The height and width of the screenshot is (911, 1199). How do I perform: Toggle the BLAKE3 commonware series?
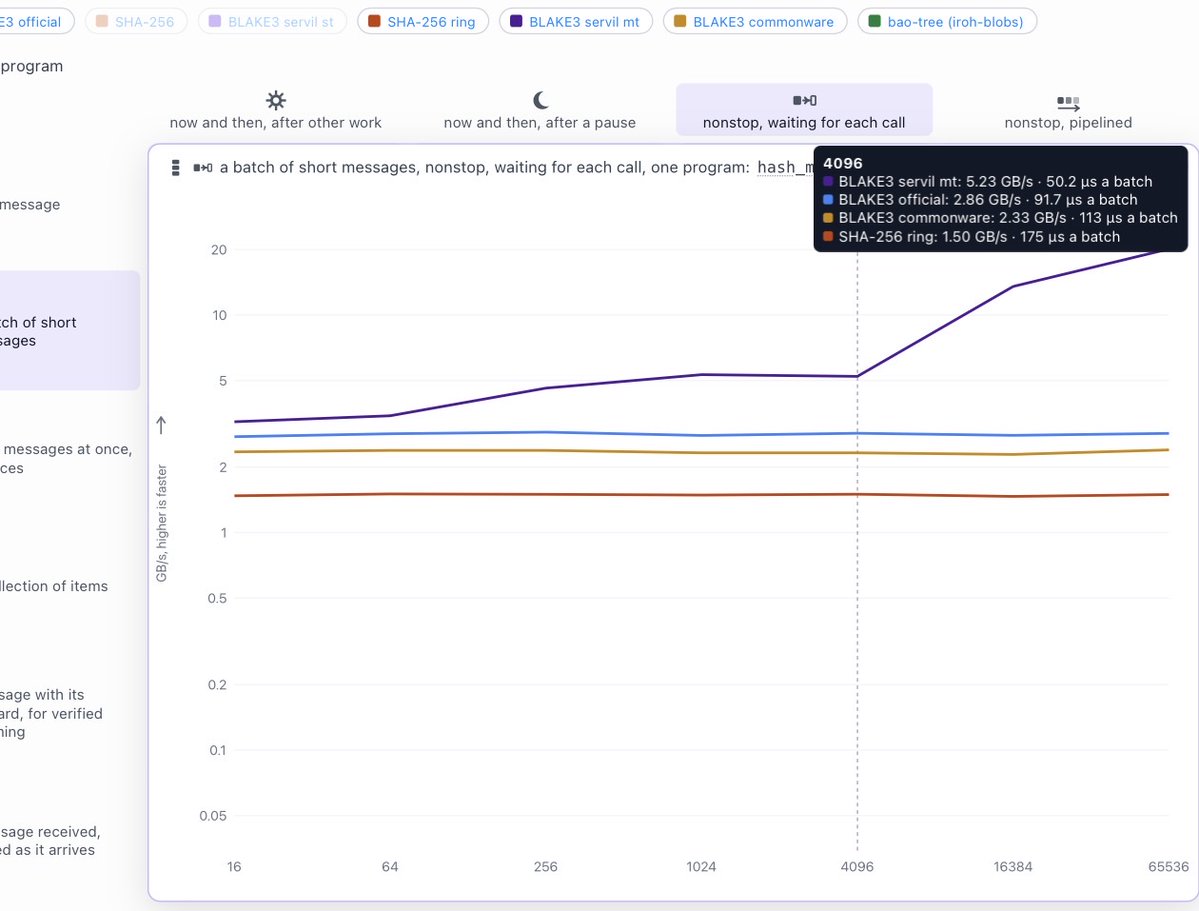(755, 21)
